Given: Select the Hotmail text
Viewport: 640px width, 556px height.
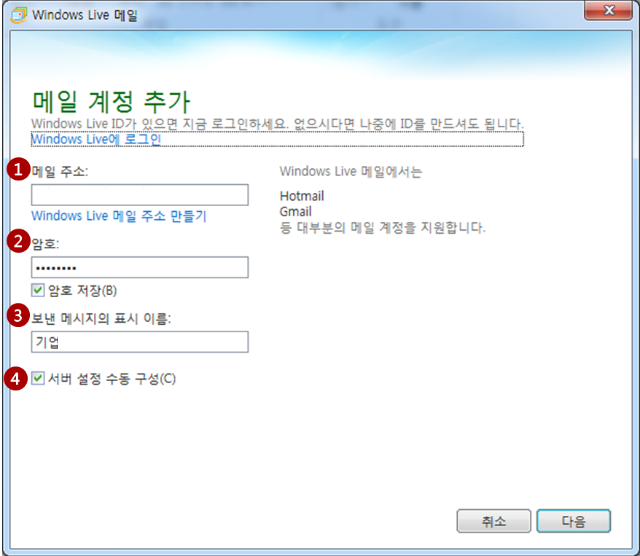Looking at the screenshot, I should point(302,196).
